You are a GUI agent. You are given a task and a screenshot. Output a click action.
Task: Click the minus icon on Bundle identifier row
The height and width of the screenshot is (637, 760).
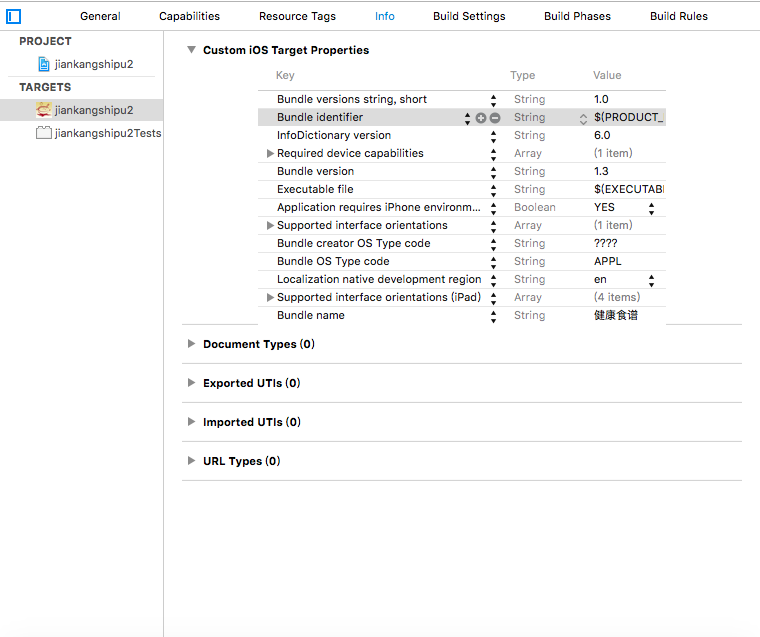pos(495,118)
